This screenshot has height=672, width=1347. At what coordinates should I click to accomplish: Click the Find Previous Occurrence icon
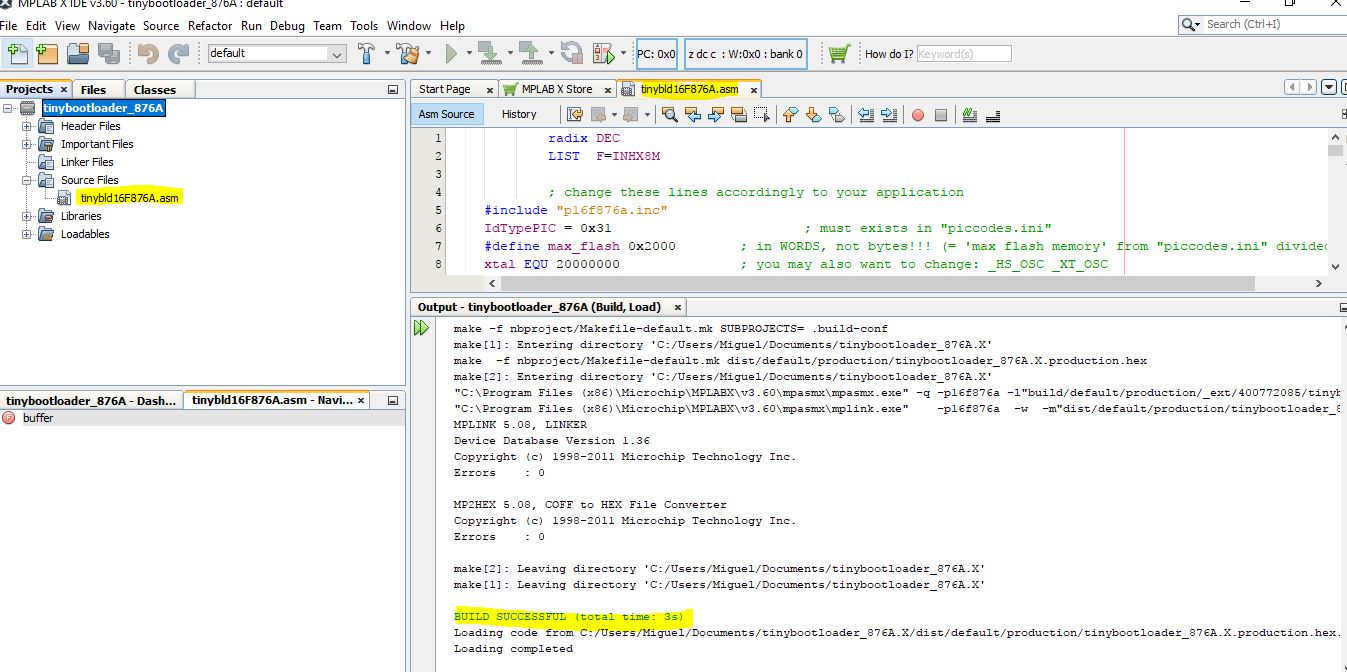[692, 114]
